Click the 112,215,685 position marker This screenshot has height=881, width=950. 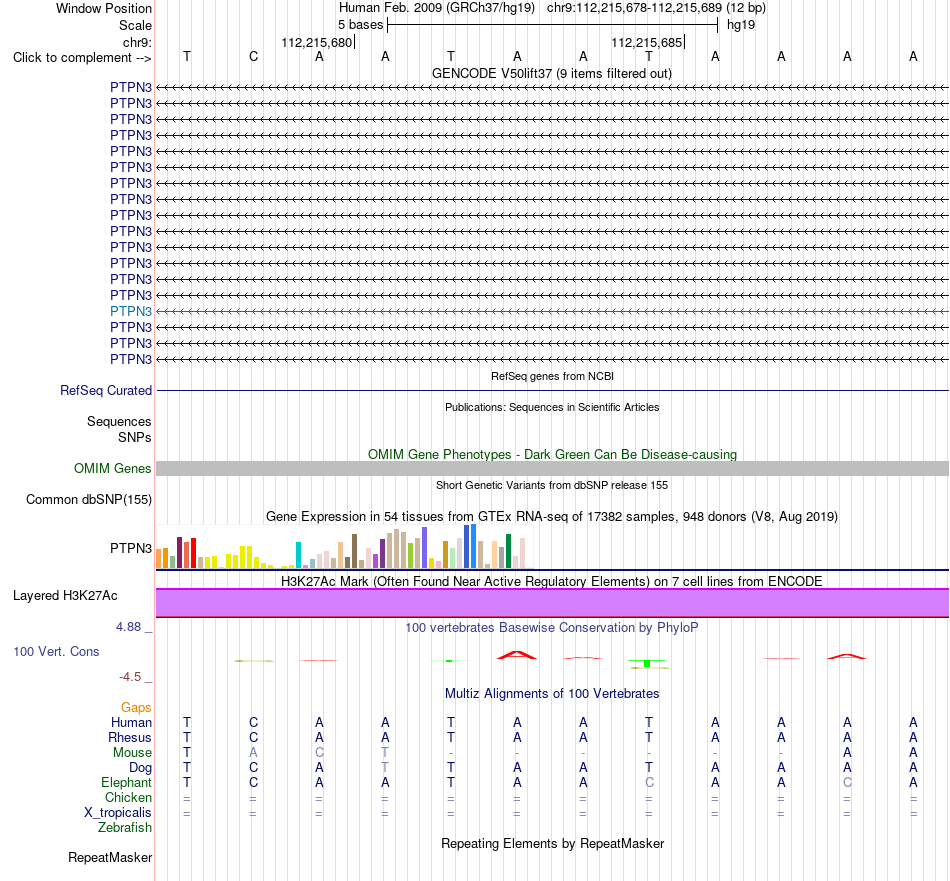point(646,42)
